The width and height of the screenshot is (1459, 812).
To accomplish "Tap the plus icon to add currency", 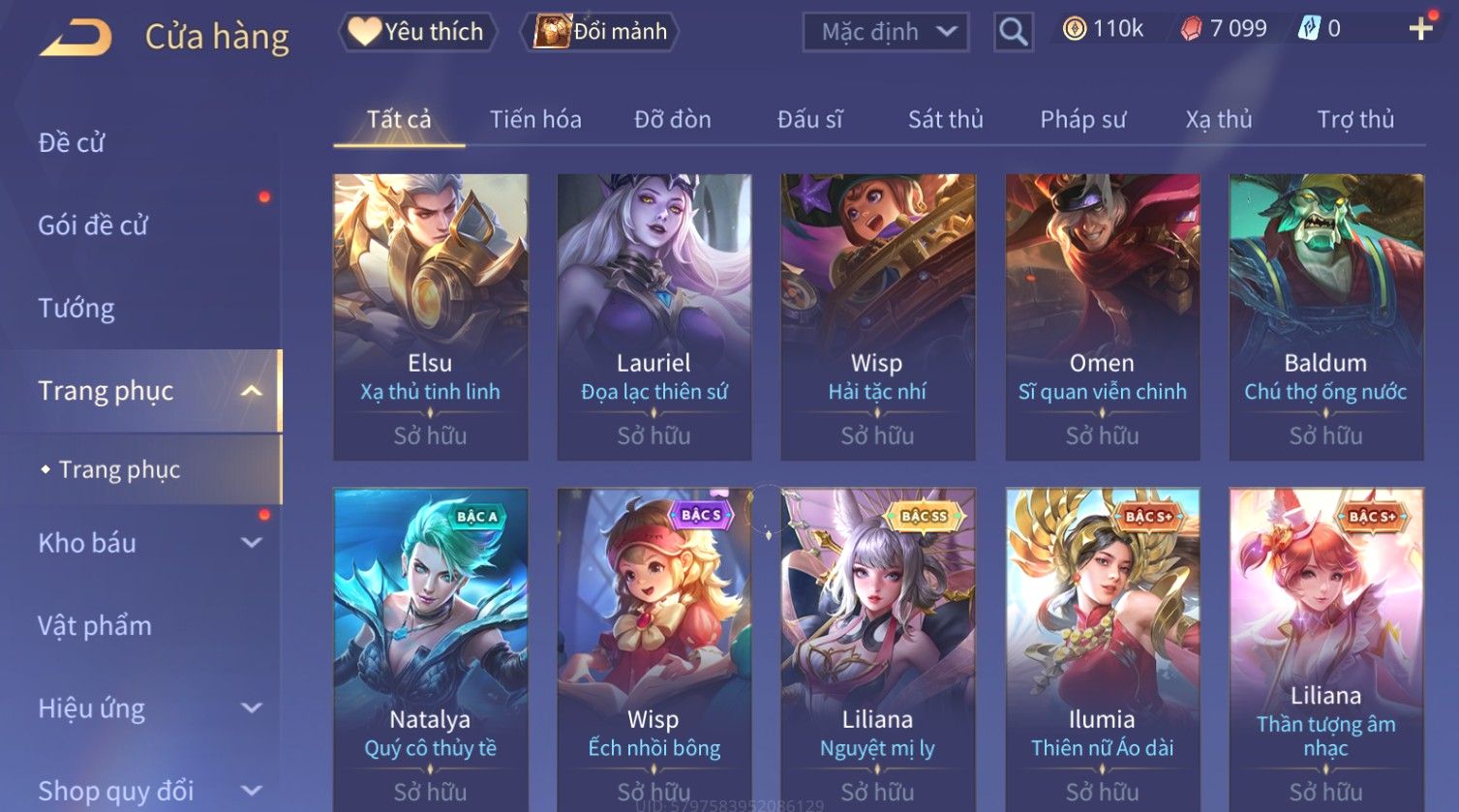I will [1420, 29].
